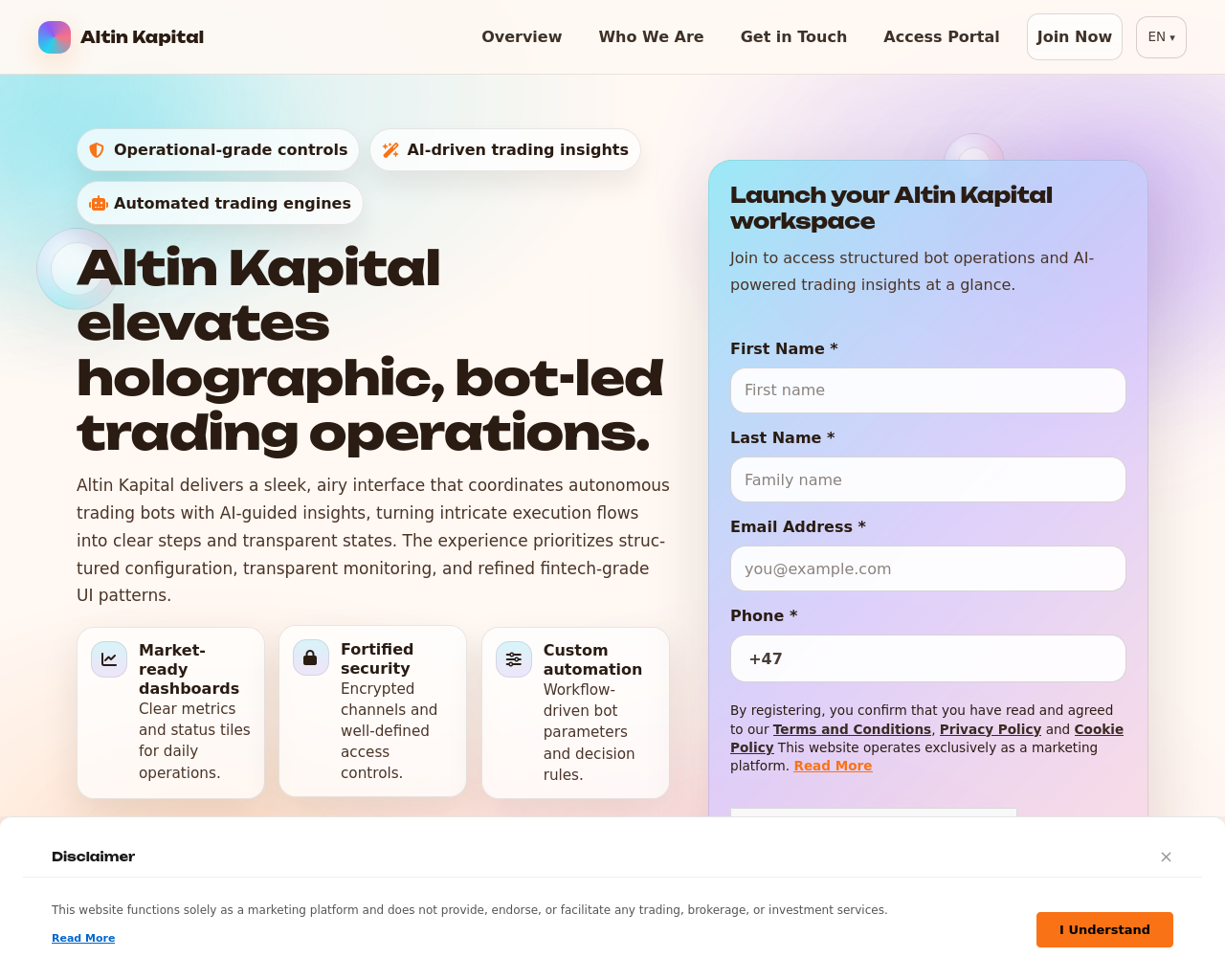Click the shield icon beside Operational-grade controls
Image resolution: width=1225 pixels, height=980 pixels.
pos(97,150)
